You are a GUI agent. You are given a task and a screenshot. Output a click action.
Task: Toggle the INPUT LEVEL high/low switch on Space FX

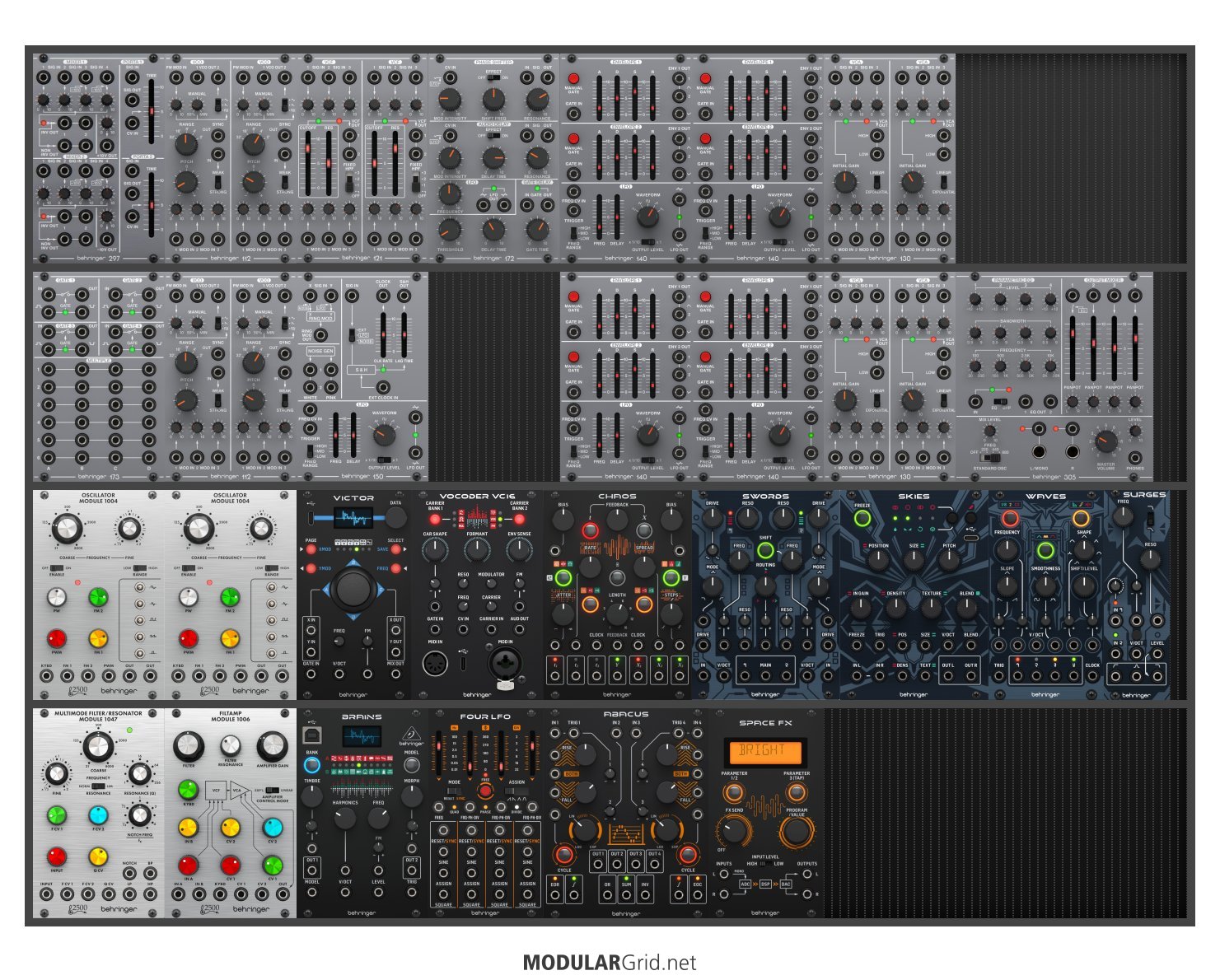[x=765, y=864]
